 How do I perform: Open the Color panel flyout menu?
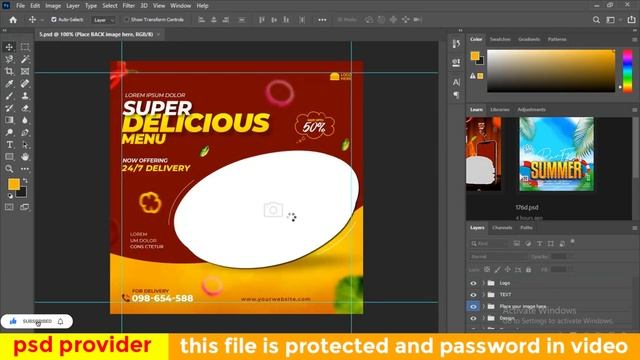tap(634, 40)
